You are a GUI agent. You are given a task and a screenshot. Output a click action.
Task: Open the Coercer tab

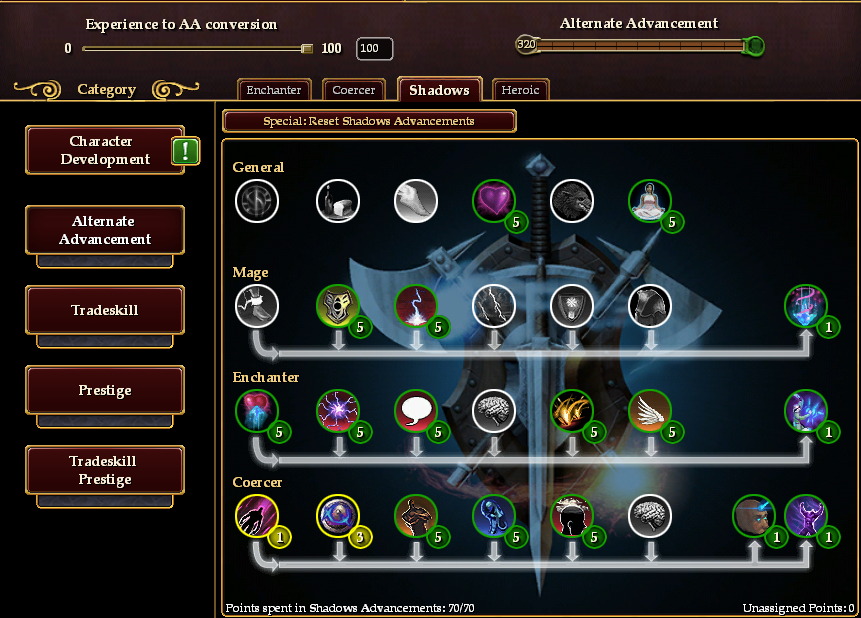(x=354, y=90)
